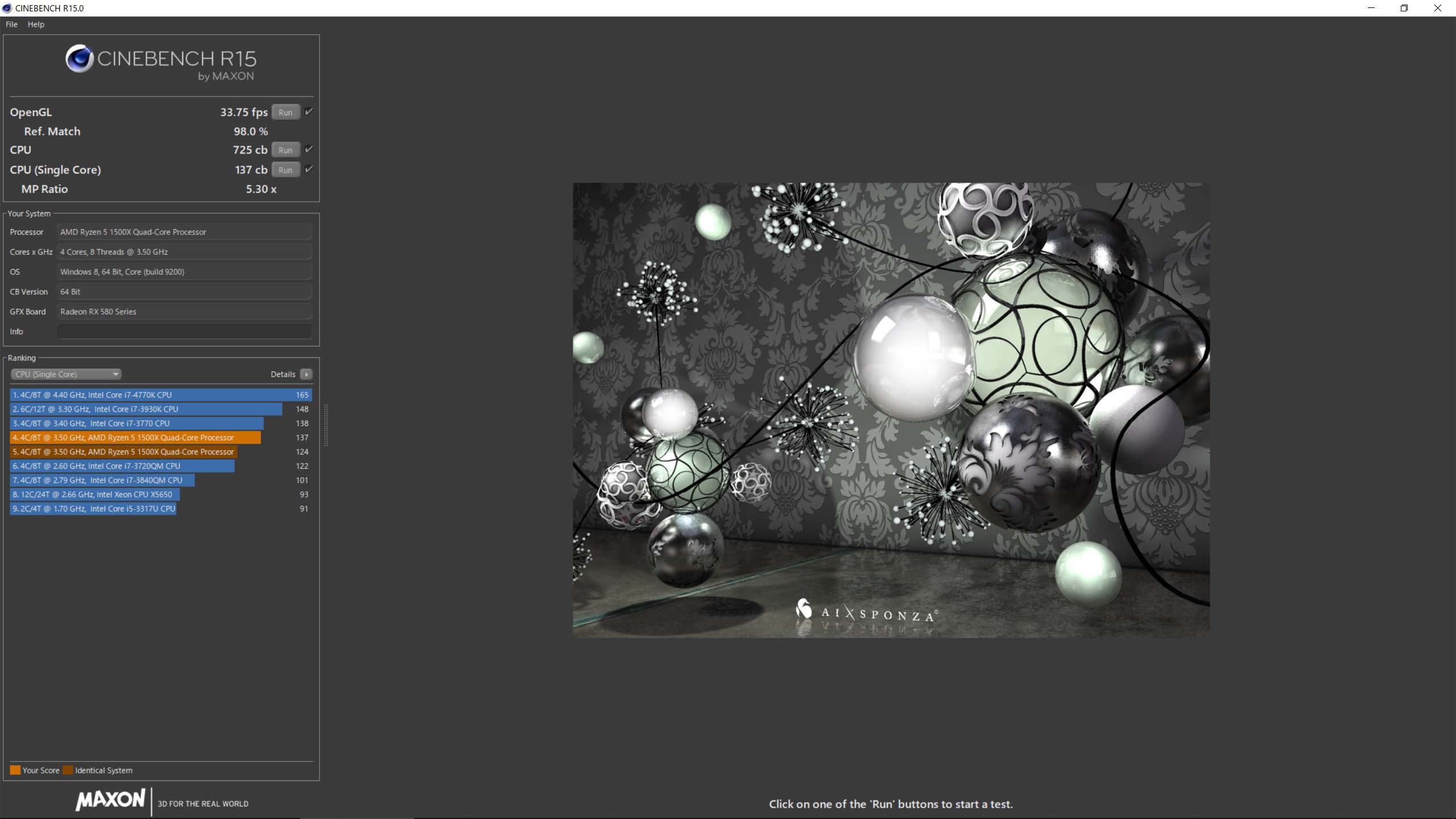Click the Cores x GHz field
Viewport: 1456px width, 819px height.
coord(184,252)
